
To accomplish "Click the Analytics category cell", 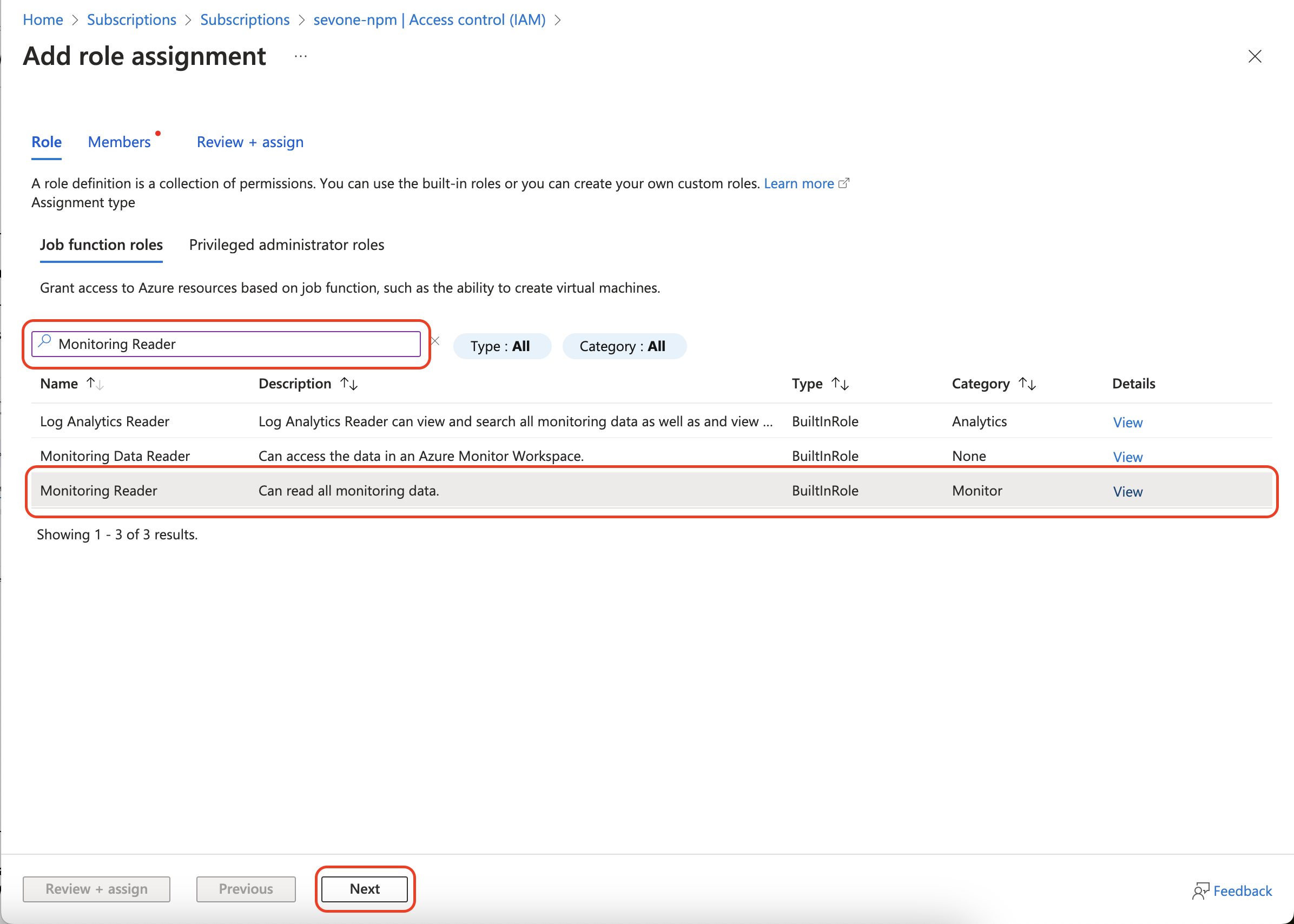I will 979,421.
